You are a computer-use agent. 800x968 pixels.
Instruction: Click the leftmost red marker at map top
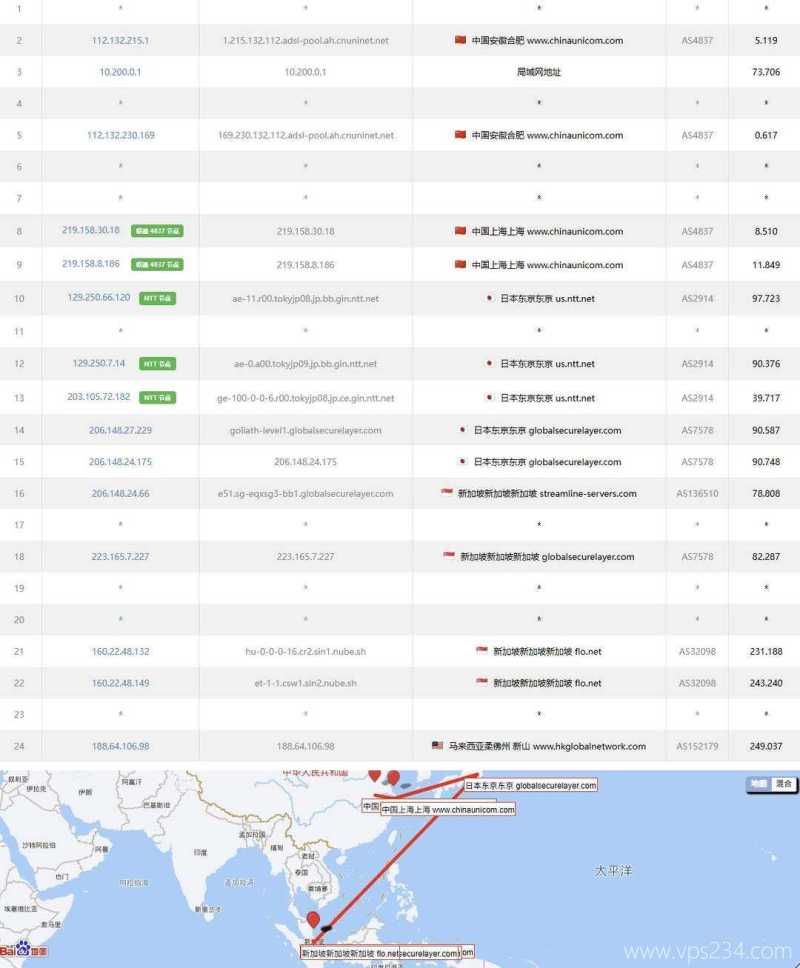coord(374,774)
